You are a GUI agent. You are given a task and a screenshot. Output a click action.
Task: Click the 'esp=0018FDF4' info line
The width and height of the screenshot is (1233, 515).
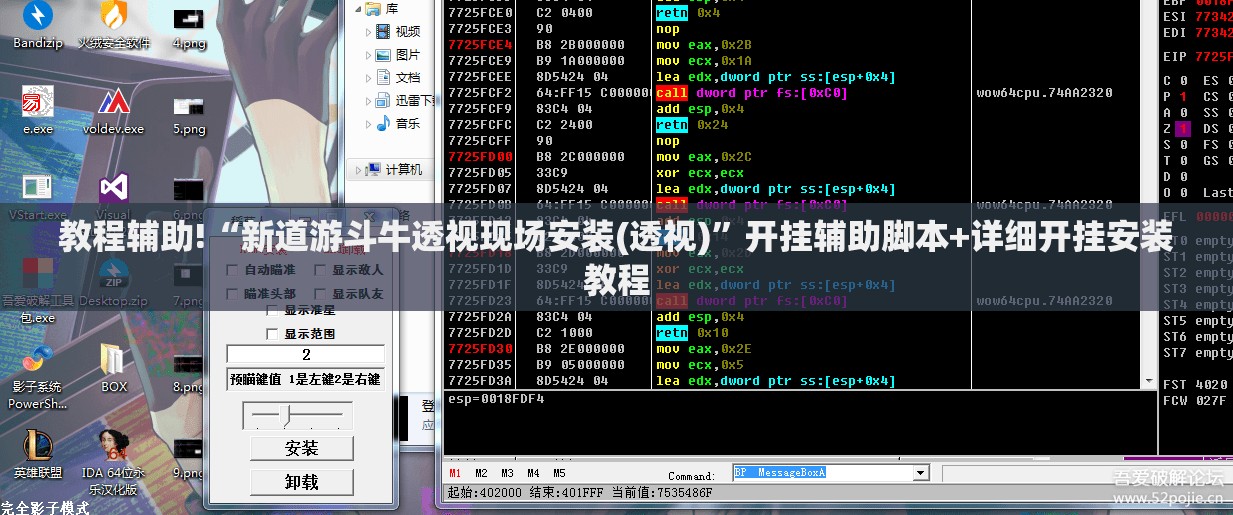(496, 399)
